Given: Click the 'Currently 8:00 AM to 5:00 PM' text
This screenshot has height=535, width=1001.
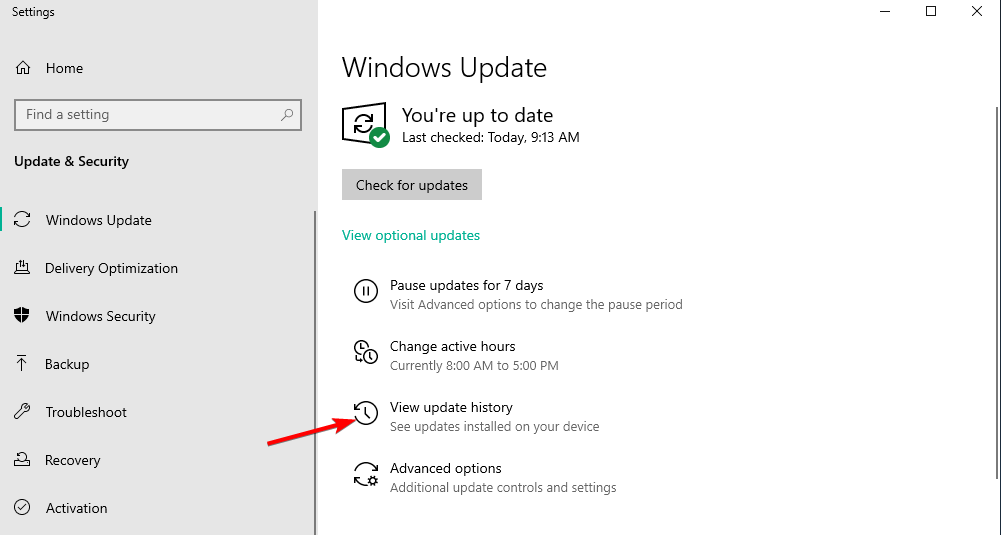Looking at the screenshot, I should coord(474,365).
